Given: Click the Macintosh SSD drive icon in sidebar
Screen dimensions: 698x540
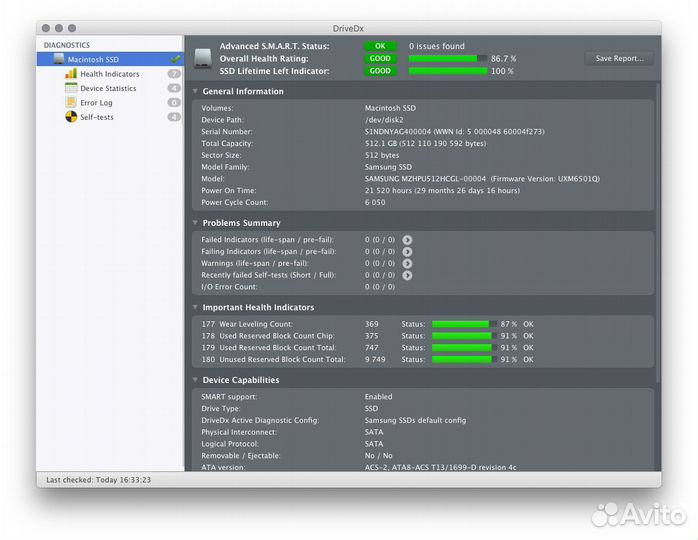Looking at the screenshot, I should [59, 59].
